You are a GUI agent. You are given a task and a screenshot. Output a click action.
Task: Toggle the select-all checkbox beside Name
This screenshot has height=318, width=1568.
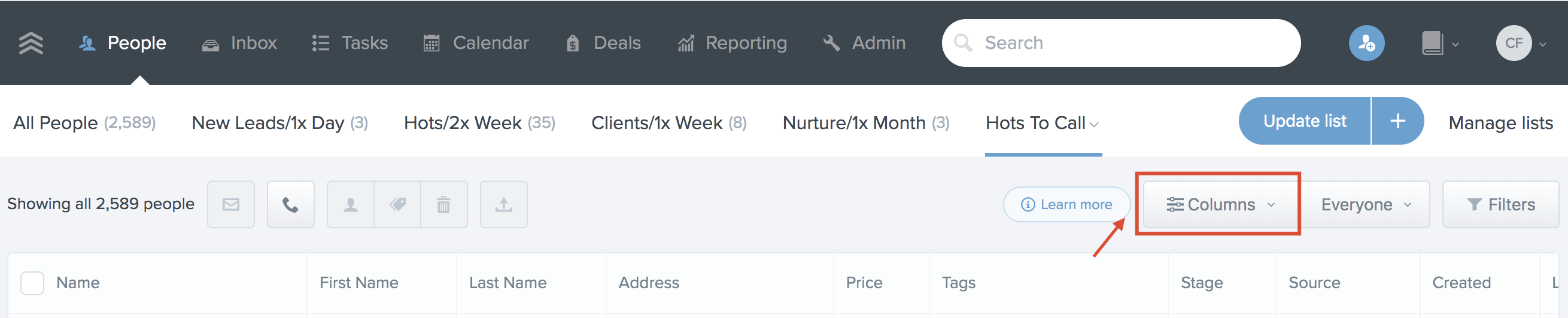click(x=32, y=283)
